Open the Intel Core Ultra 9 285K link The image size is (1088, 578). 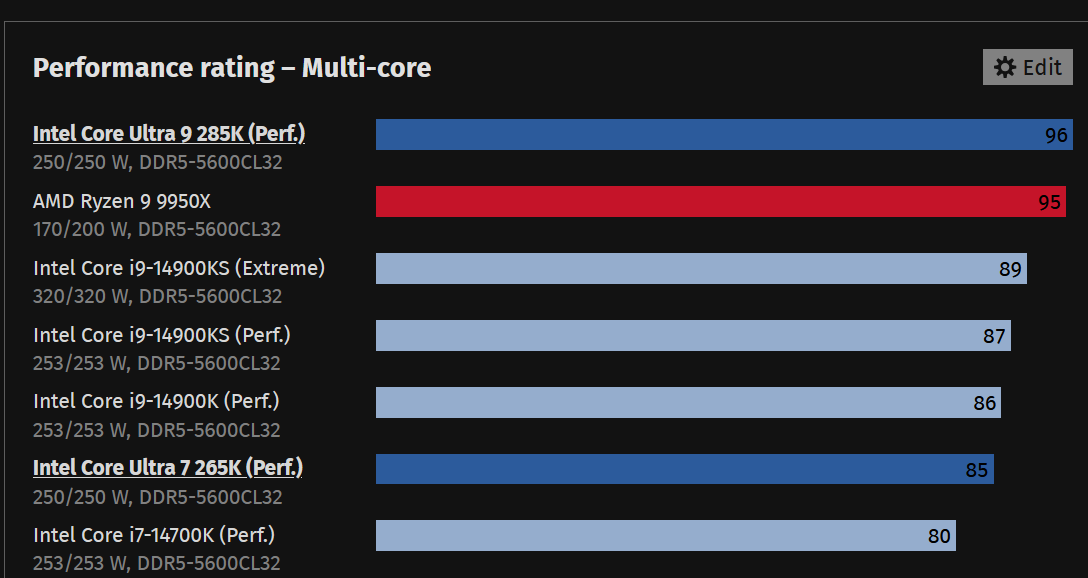[168, 133]
